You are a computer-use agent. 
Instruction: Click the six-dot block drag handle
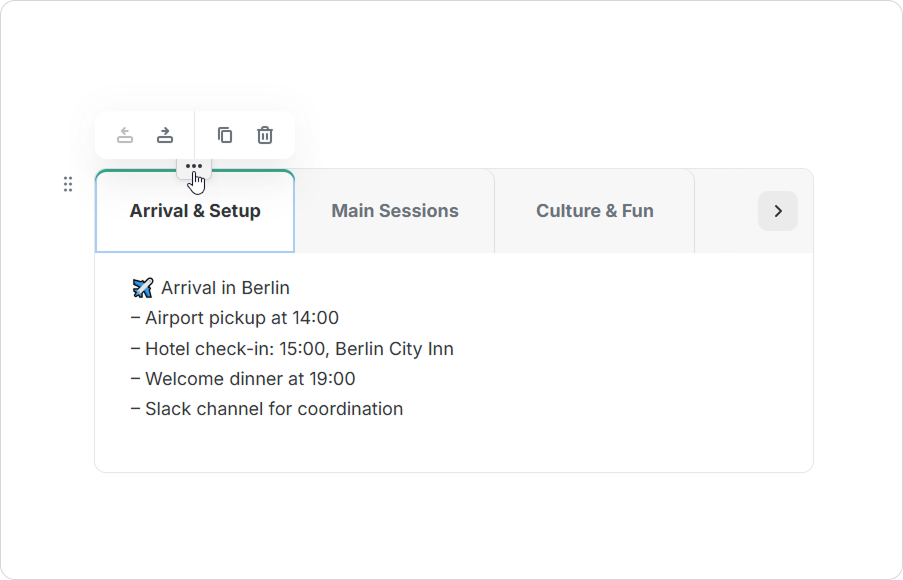(x=68, y=184)
